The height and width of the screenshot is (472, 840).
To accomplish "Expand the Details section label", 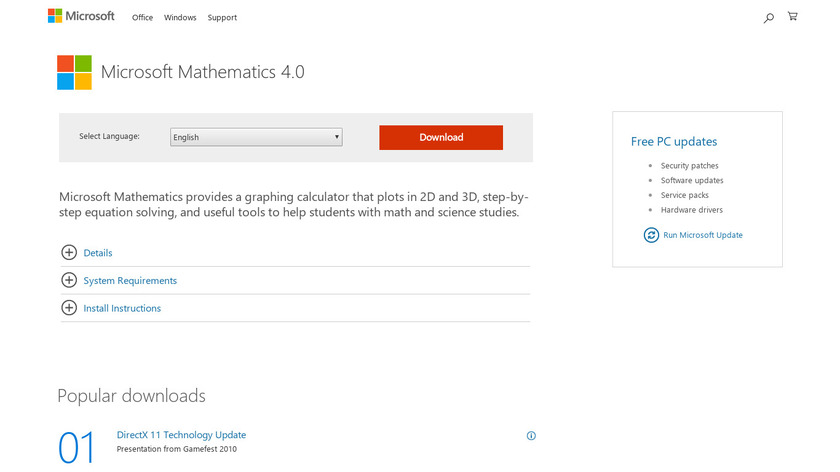I will coord(98,253).
